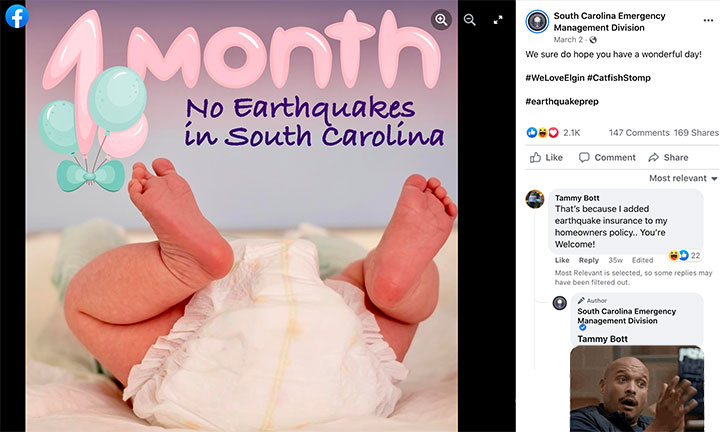Open the post's three-dot options menu
Screen dimensions: 720x432
coord(710,20)
